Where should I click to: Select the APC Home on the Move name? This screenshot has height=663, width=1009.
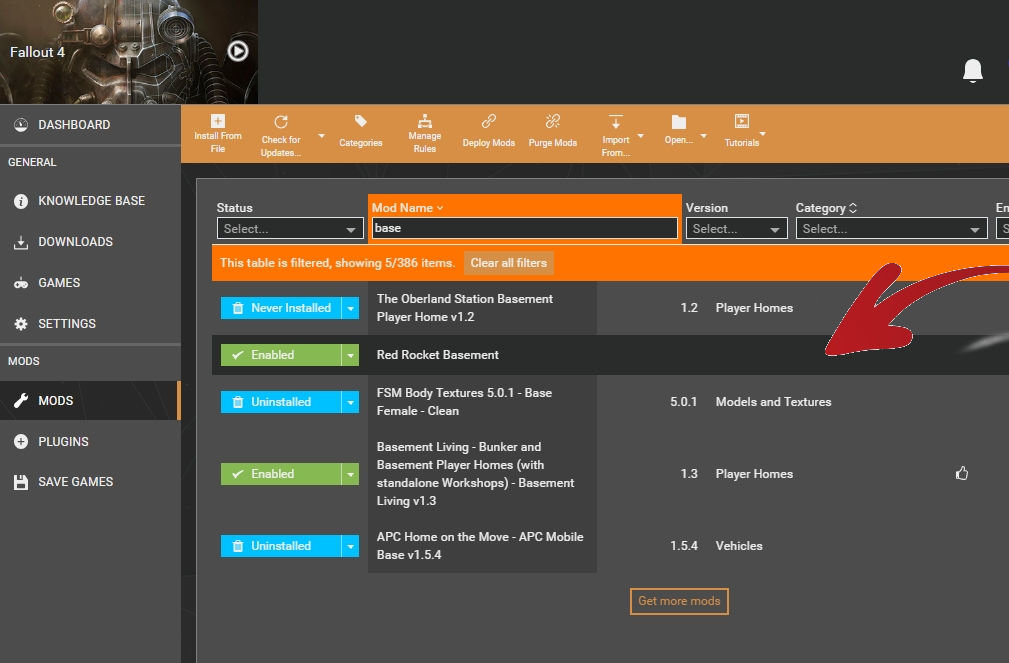[x=480, y=546]
